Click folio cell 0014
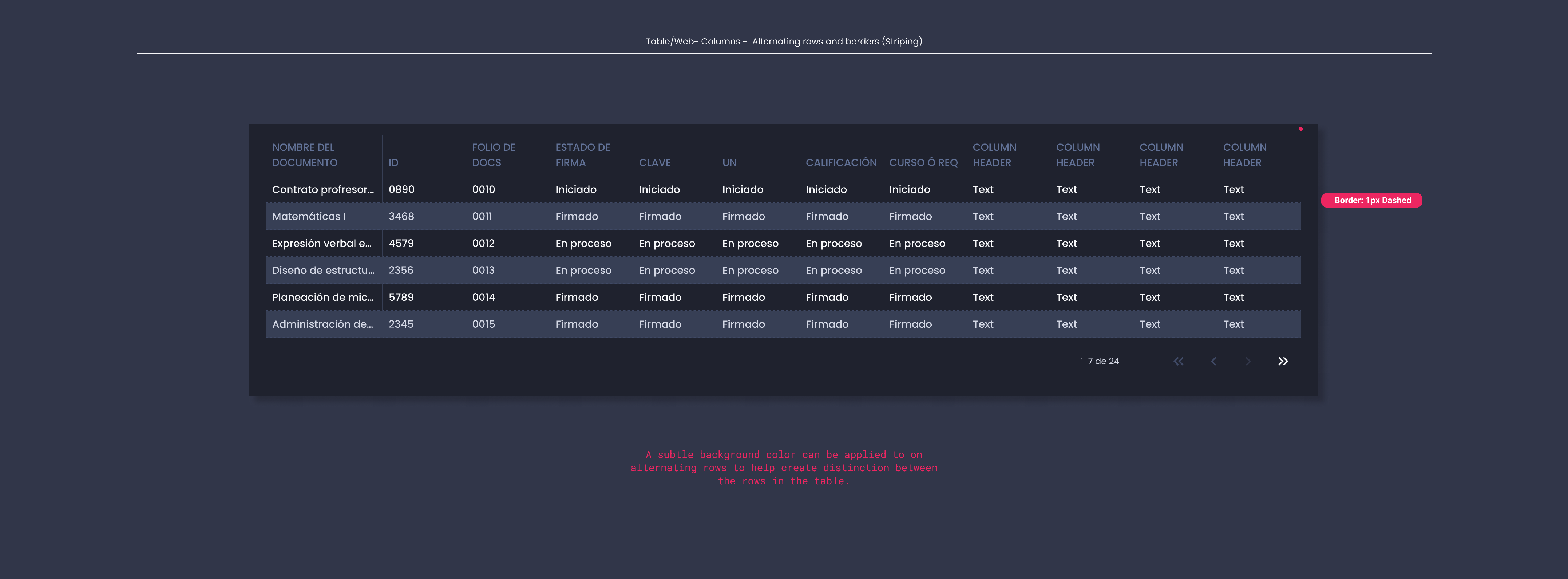 tap(483, 297)
